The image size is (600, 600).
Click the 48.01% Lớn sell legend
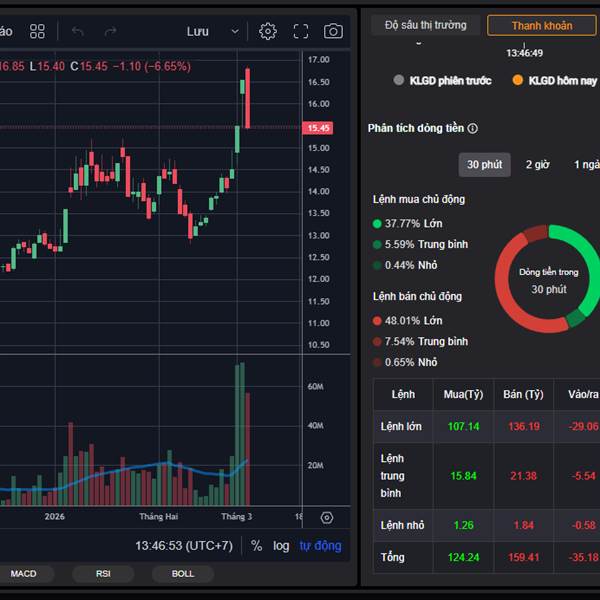[408, 321]
